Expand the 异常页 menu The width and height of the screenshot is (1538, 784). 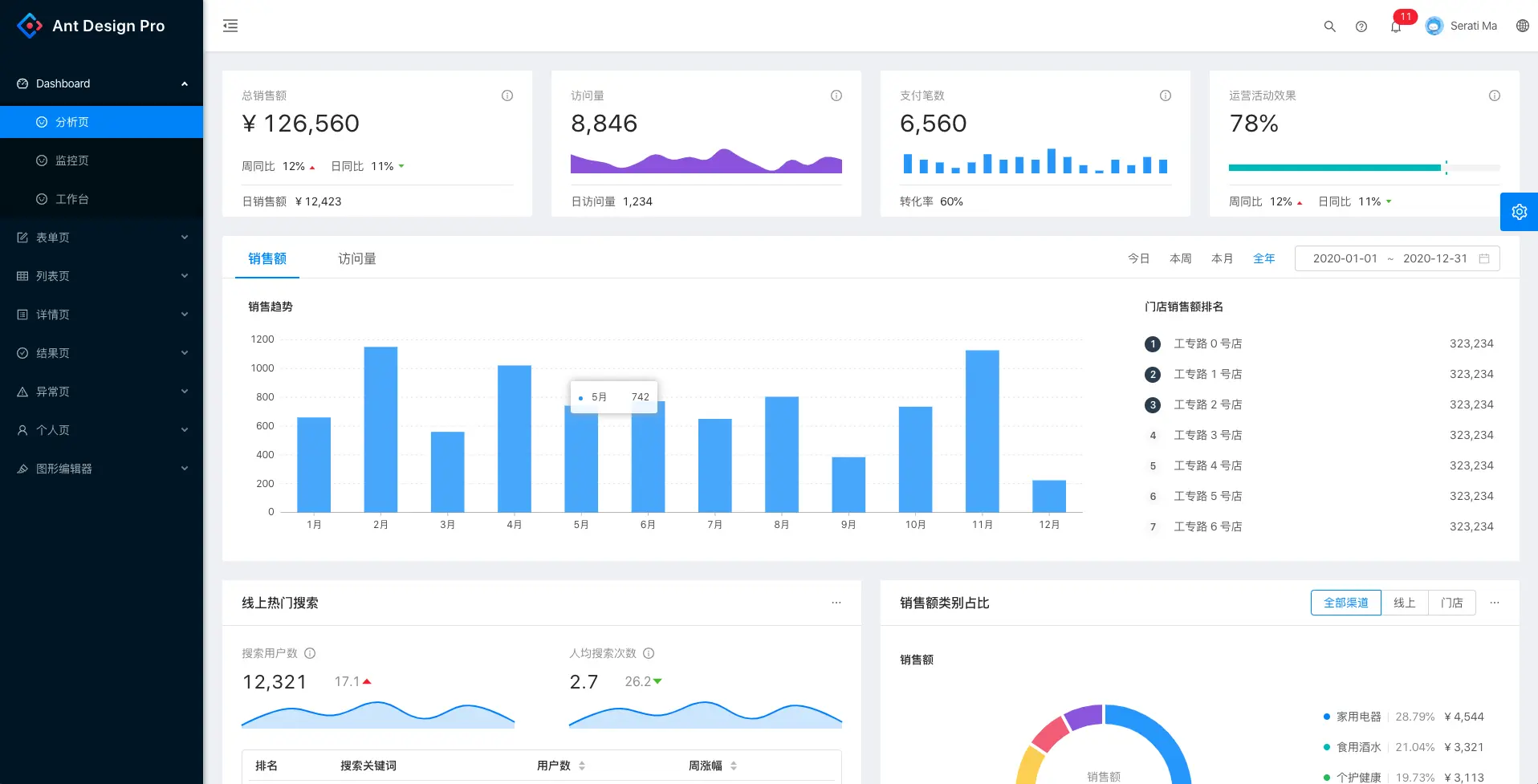[101, 392]
